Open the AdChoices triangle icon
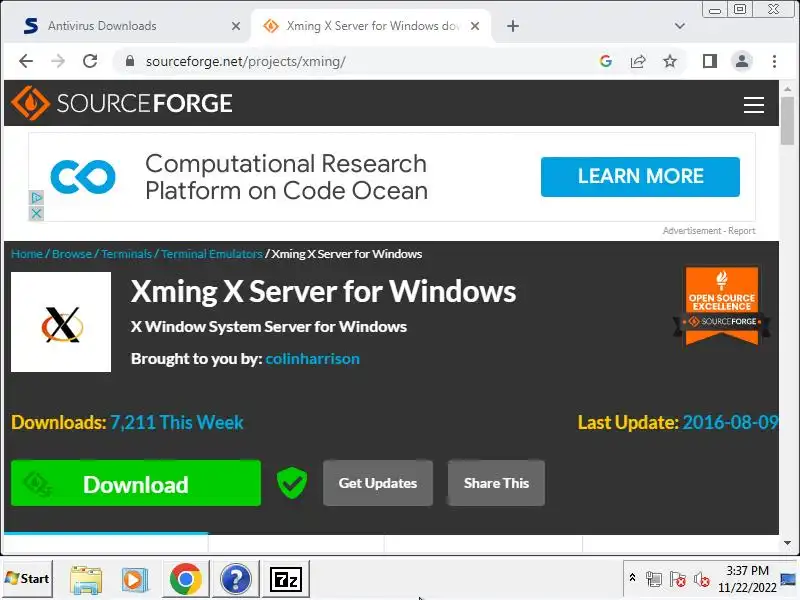 [36, 197]
